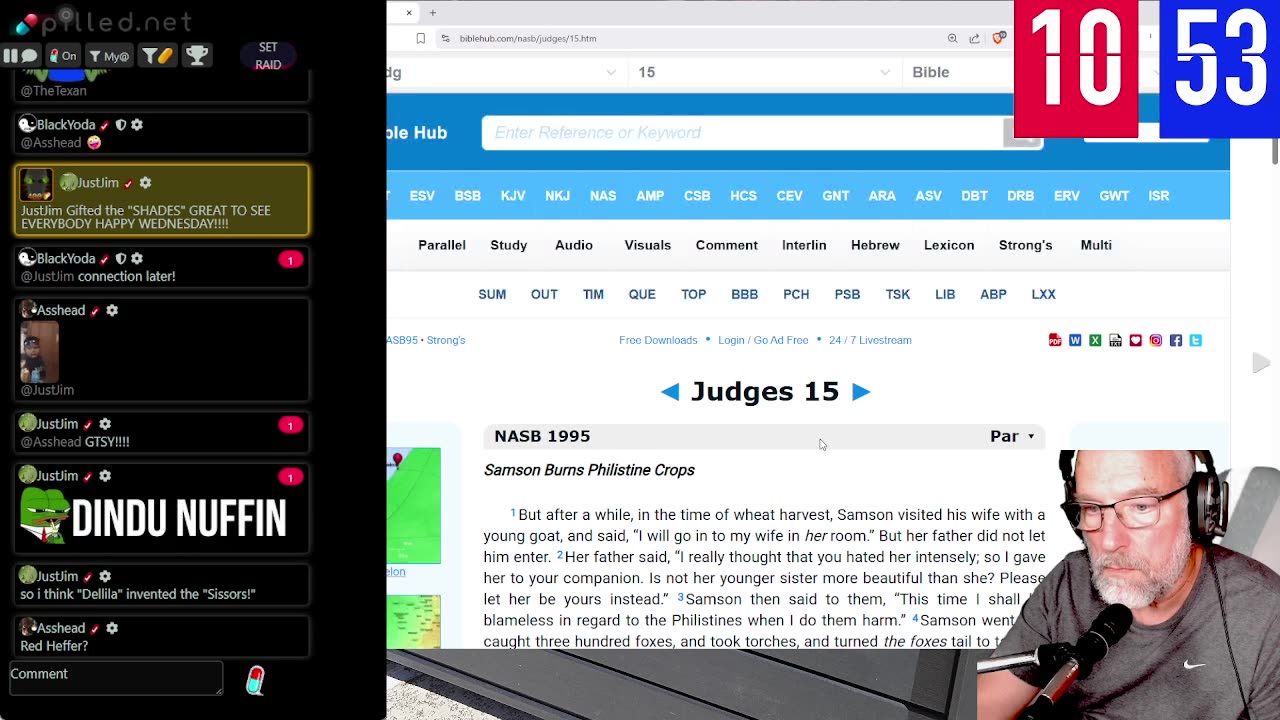Open gear on BlackYoda's 'connection later' message
This screenshot has height=720, width=1280.
[x=137, y=259]
